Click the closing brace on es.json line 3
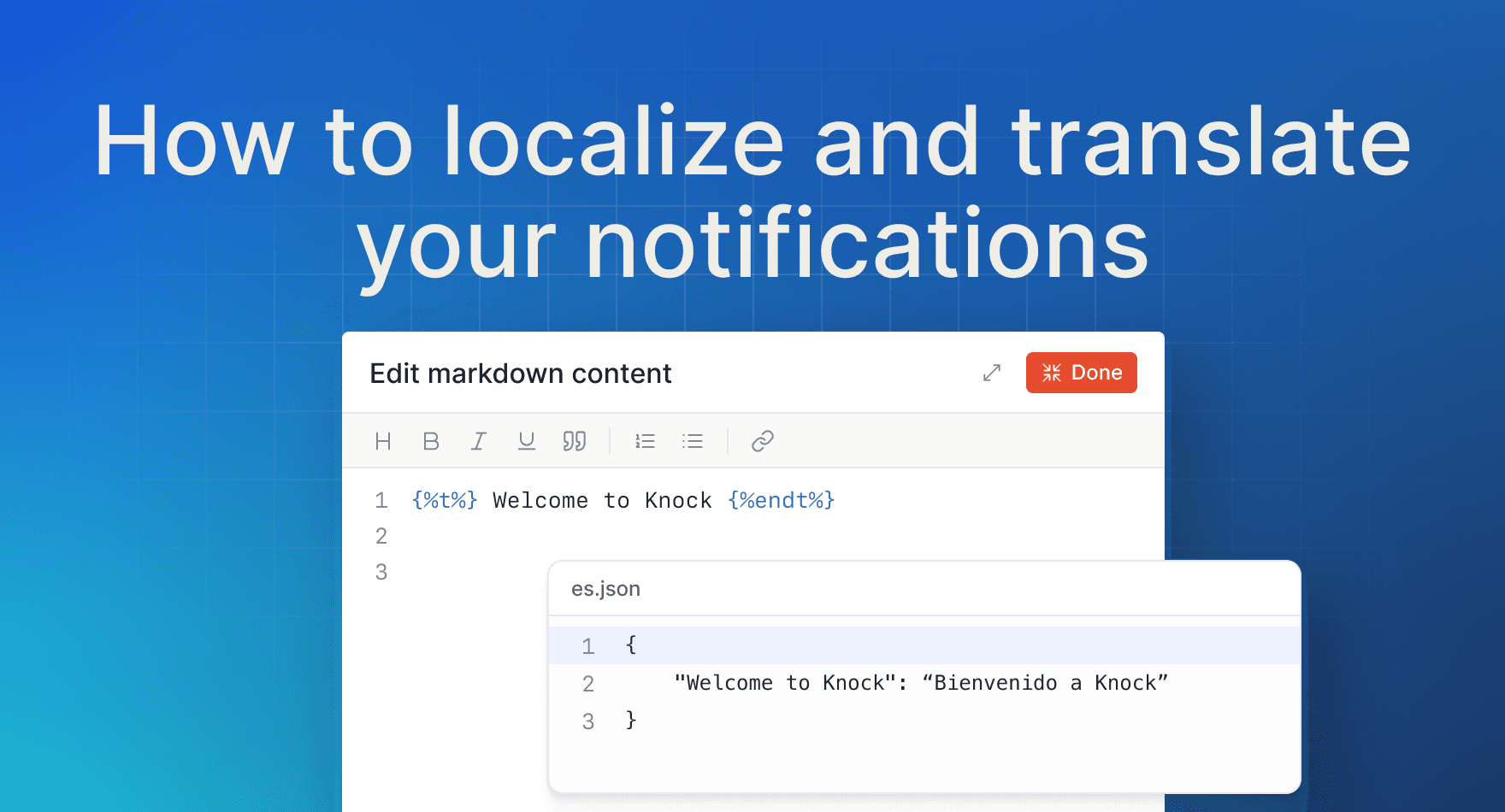Screen dimensions: 1505x812 (631, 720)
